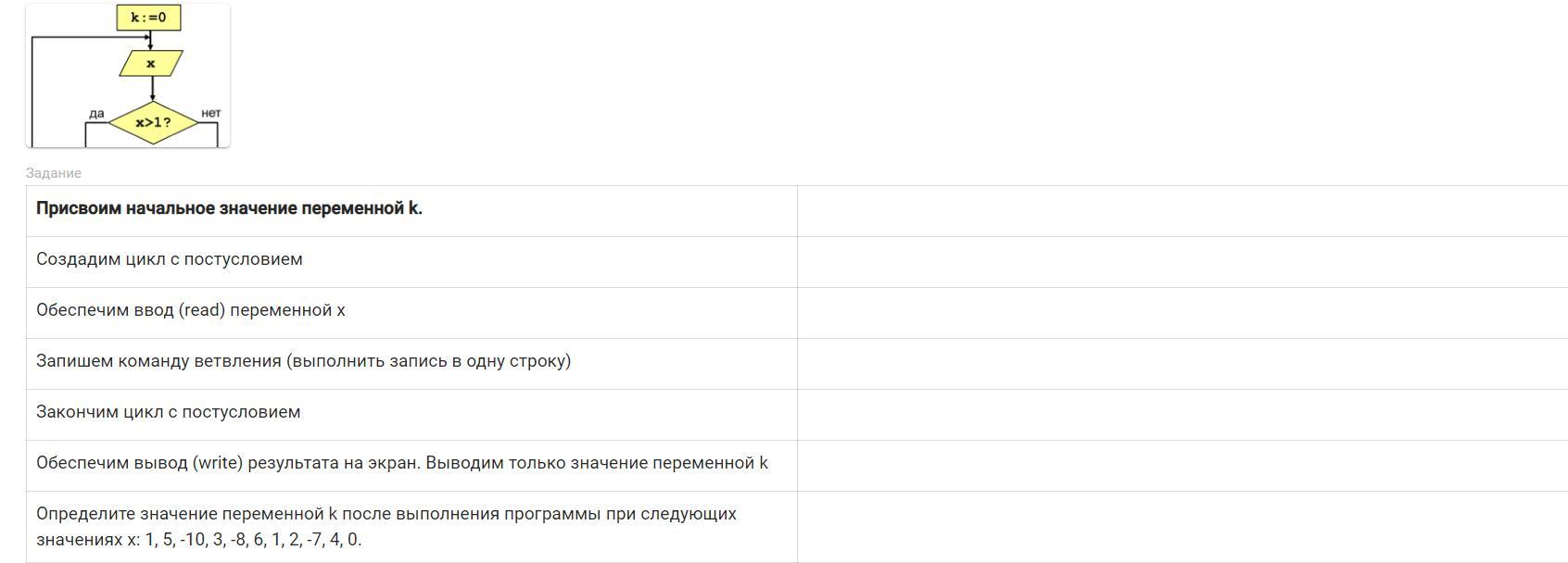Select the 'Создадим цикл с постусловием' text
The image size is (1568, 563).
170,259
